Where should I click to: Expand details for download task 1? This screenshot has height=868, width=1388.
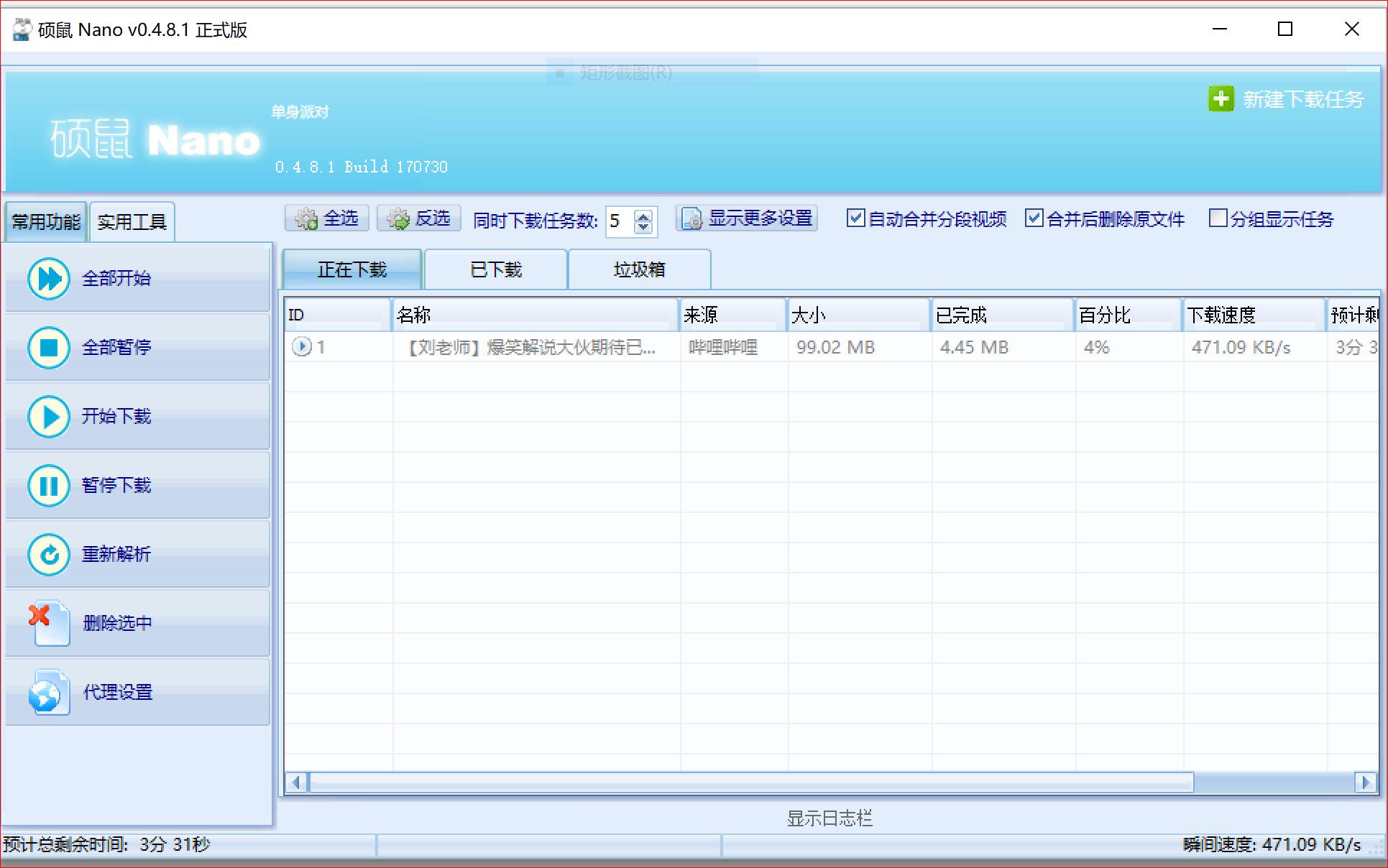tap(303, 347)
